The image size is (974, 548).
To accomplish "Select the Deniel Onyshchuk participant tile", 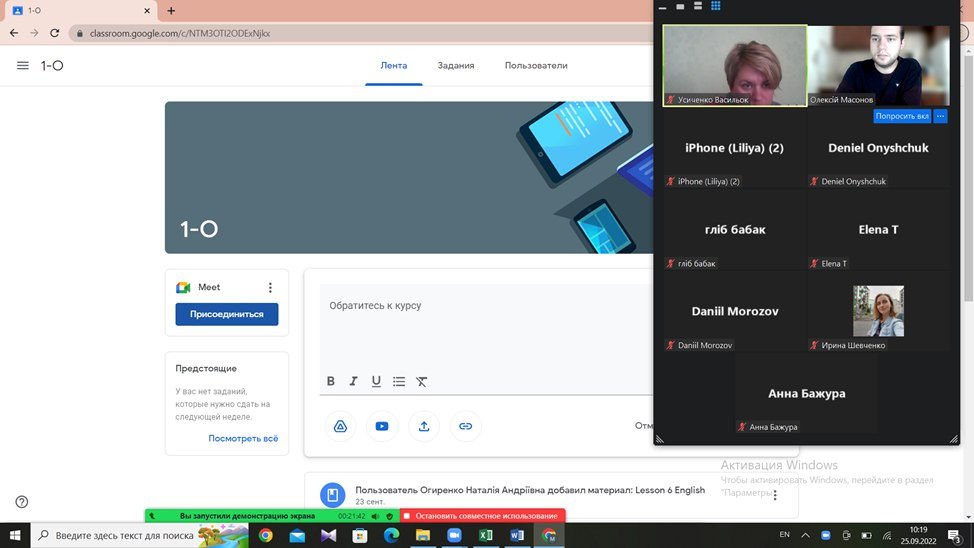I will point(878,148).
